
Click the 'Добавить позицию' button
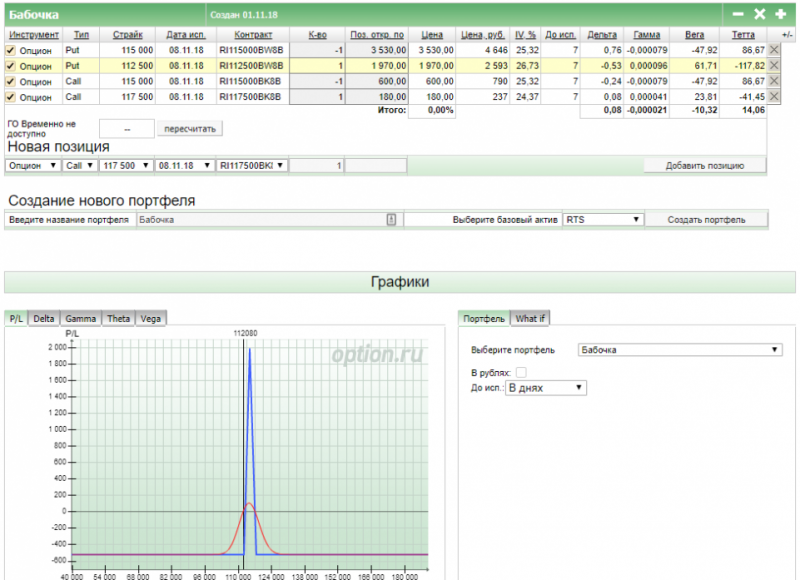tap(704, 165)
